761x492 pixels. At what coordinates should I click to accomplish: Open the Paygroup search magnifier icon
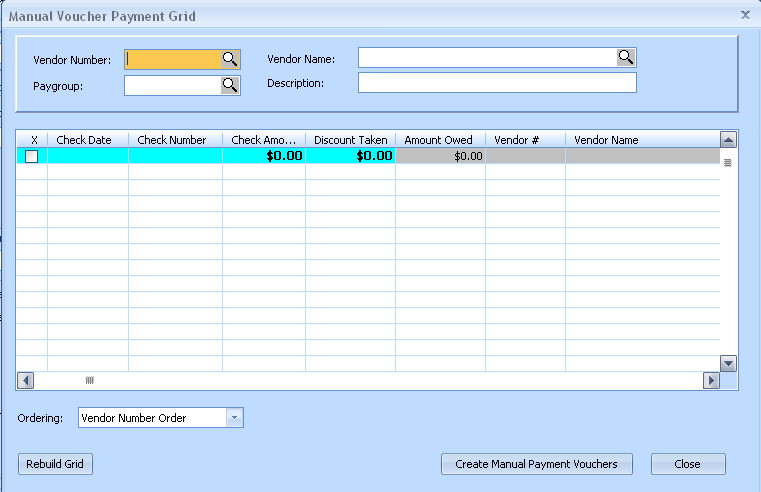click(230, 85)
